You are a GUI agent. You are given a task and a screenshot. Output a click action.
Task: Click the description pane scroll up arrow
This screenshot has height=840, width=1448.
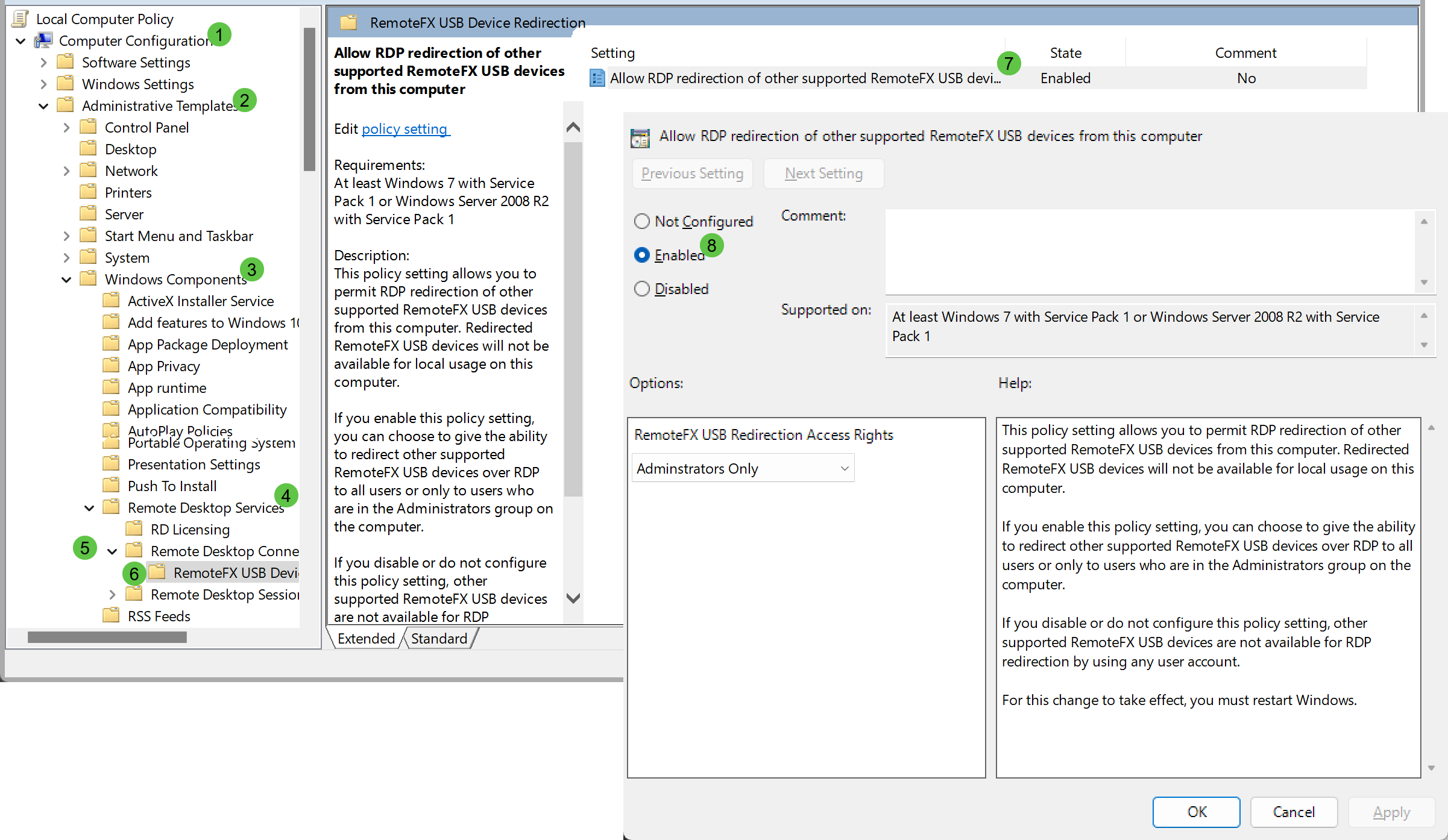click(x=573, y=127)
